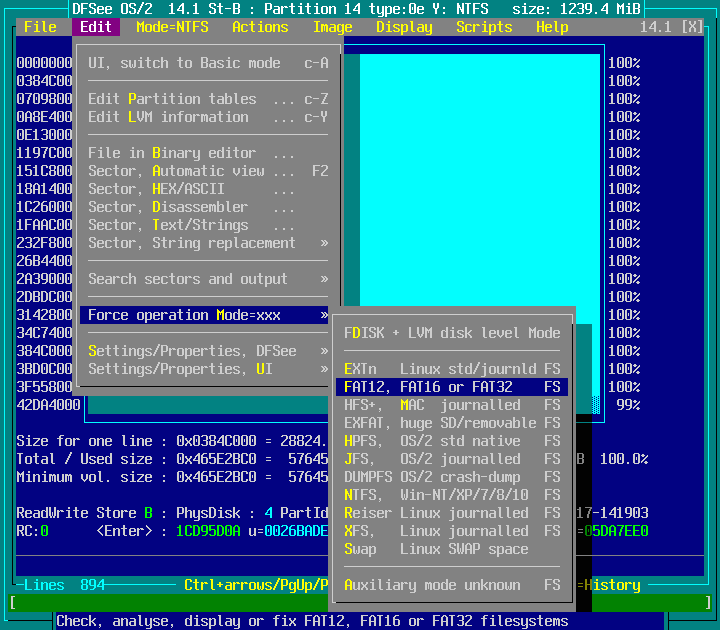Select DUMPFS OS/2 crash-dump FS mode
The width and height of the screenshot is (720, 630).
tap(452, 477)
